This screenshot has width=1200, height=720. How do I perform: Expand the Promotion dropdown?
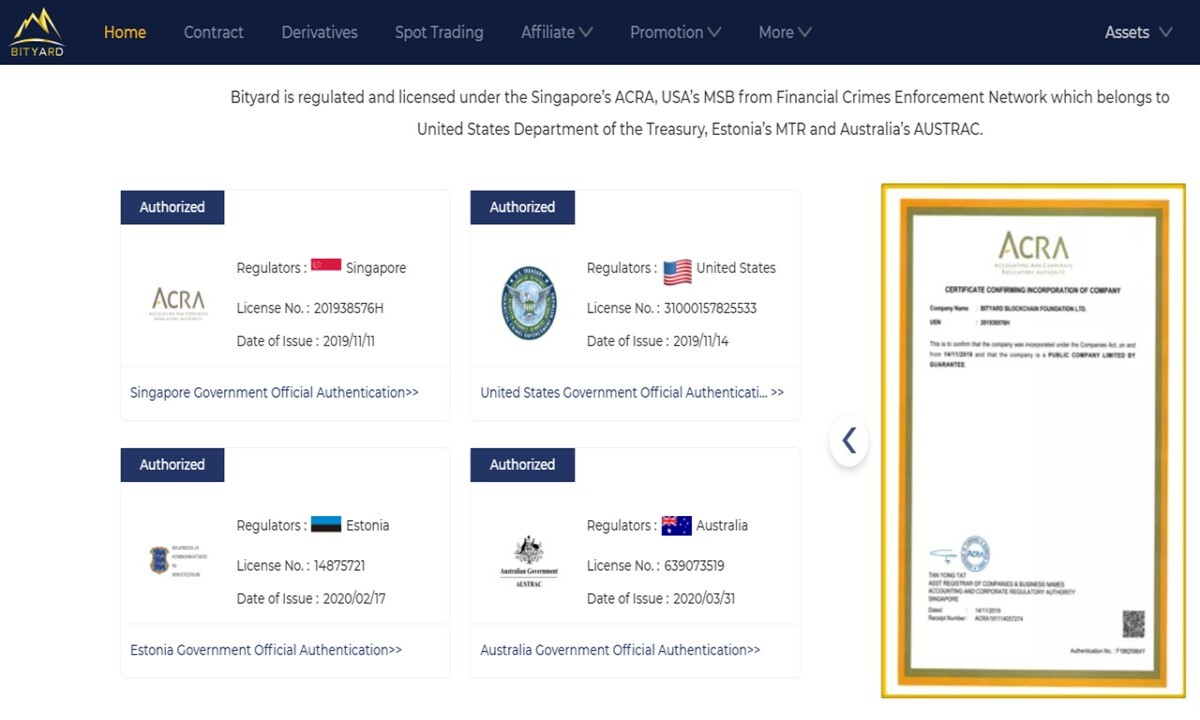[x=676, y=32]
